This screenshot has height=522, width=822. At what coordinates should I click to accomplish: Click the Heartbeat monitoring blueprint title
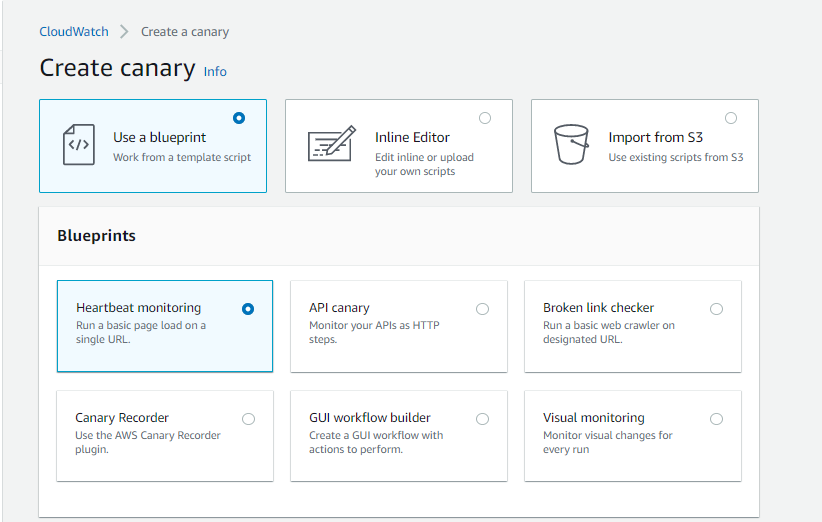click(138, 308)
